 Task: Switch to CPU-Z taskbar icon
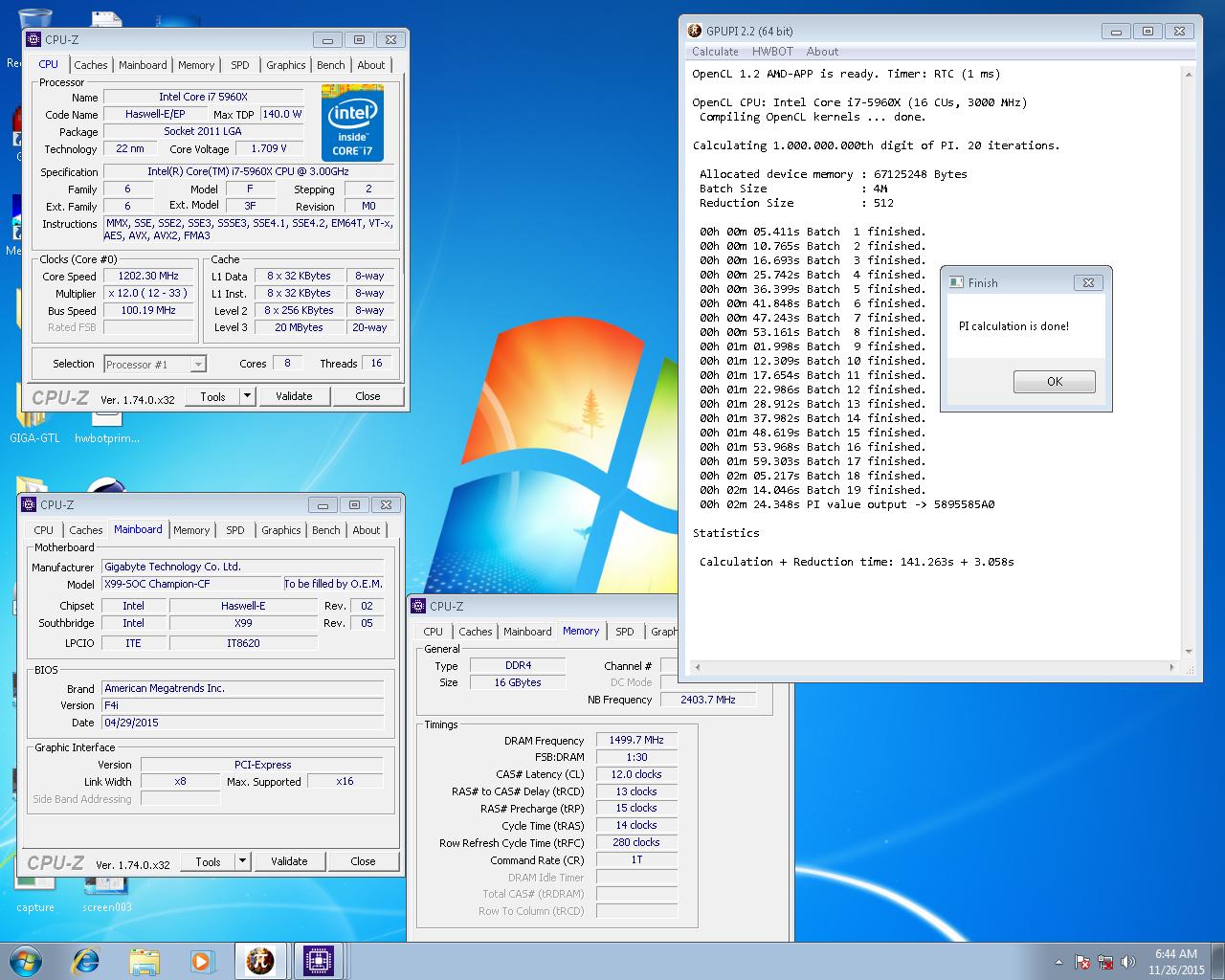318,961
